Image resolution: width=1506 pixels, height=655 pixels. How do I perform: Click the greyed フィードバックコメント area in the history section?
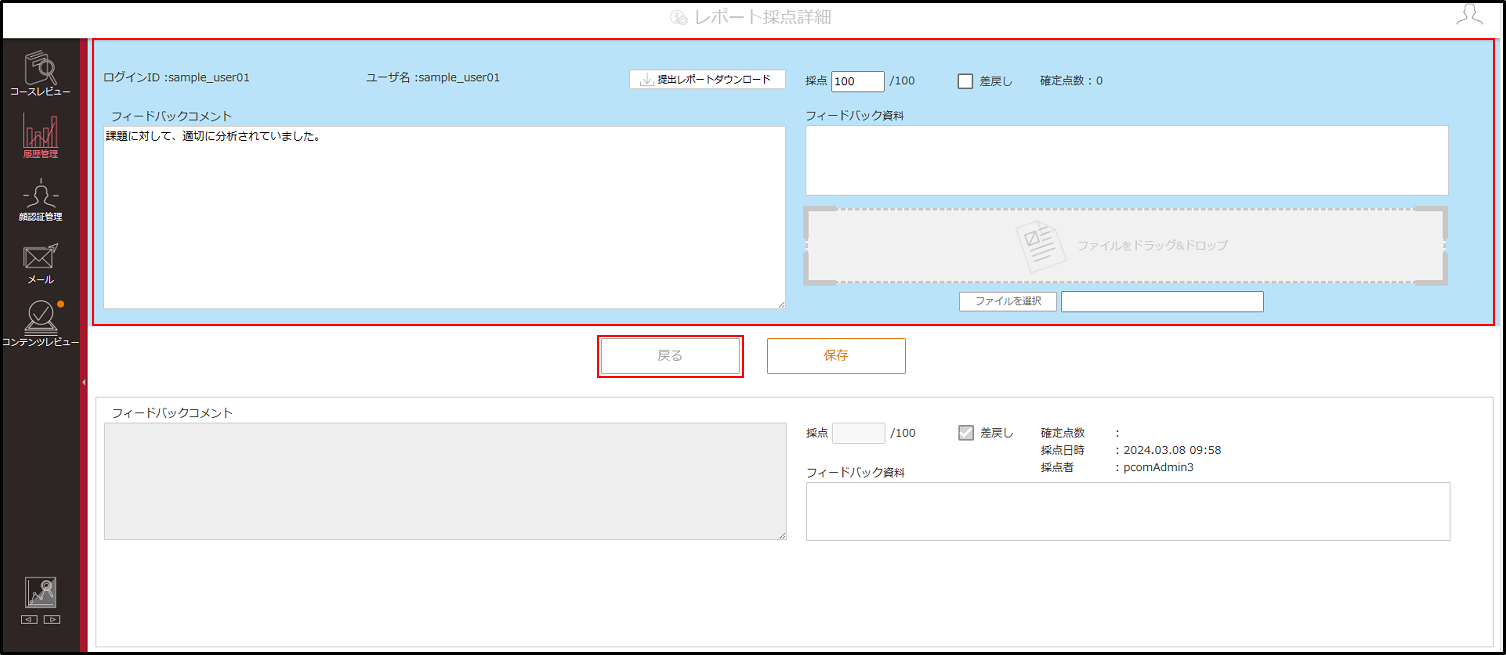pos(445,482)
